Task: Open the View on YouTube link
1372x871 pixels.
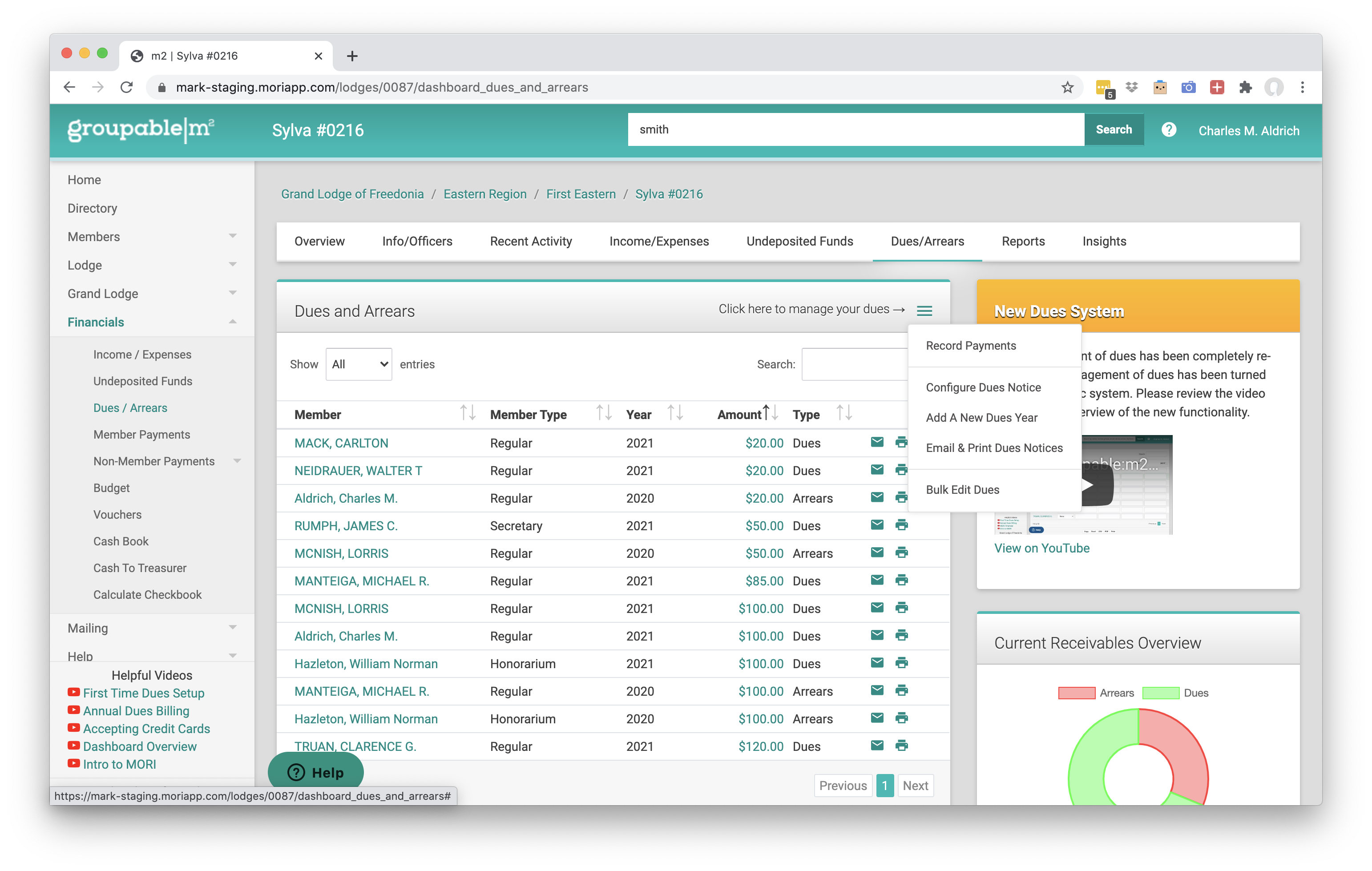Action: point(1041,548)
